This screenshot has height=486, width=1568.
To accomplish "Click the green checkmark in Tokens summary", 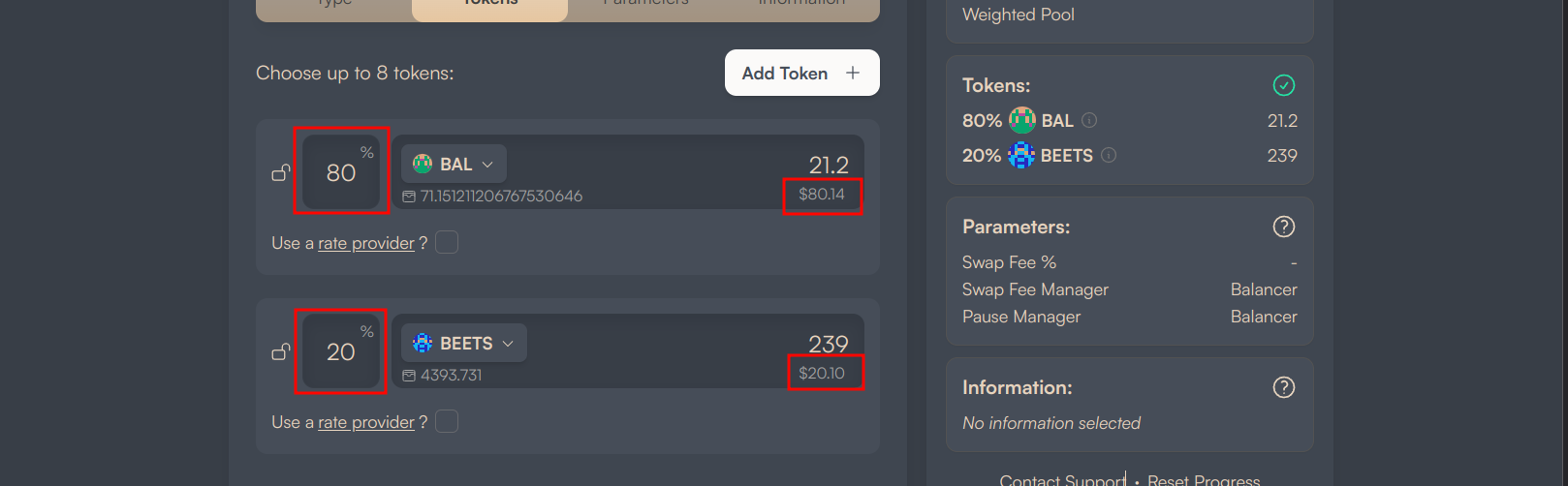I will click(x=1283, y=85).
